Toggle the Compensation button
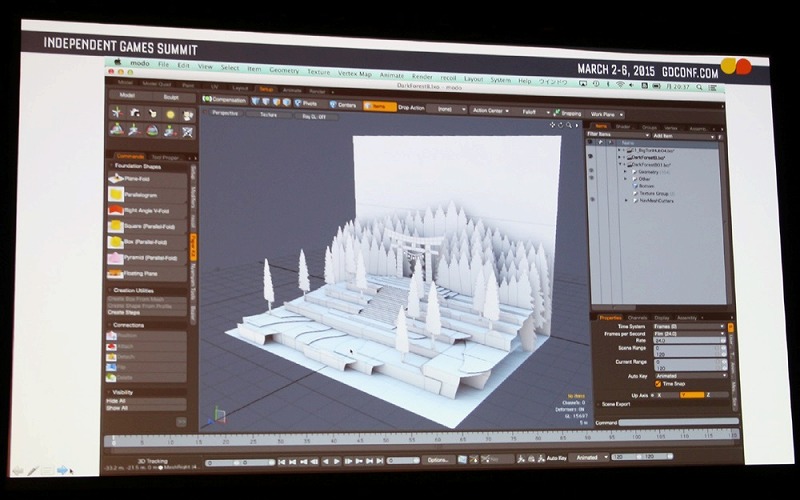This screenshot has height=500, width=800. click(225, 100)
